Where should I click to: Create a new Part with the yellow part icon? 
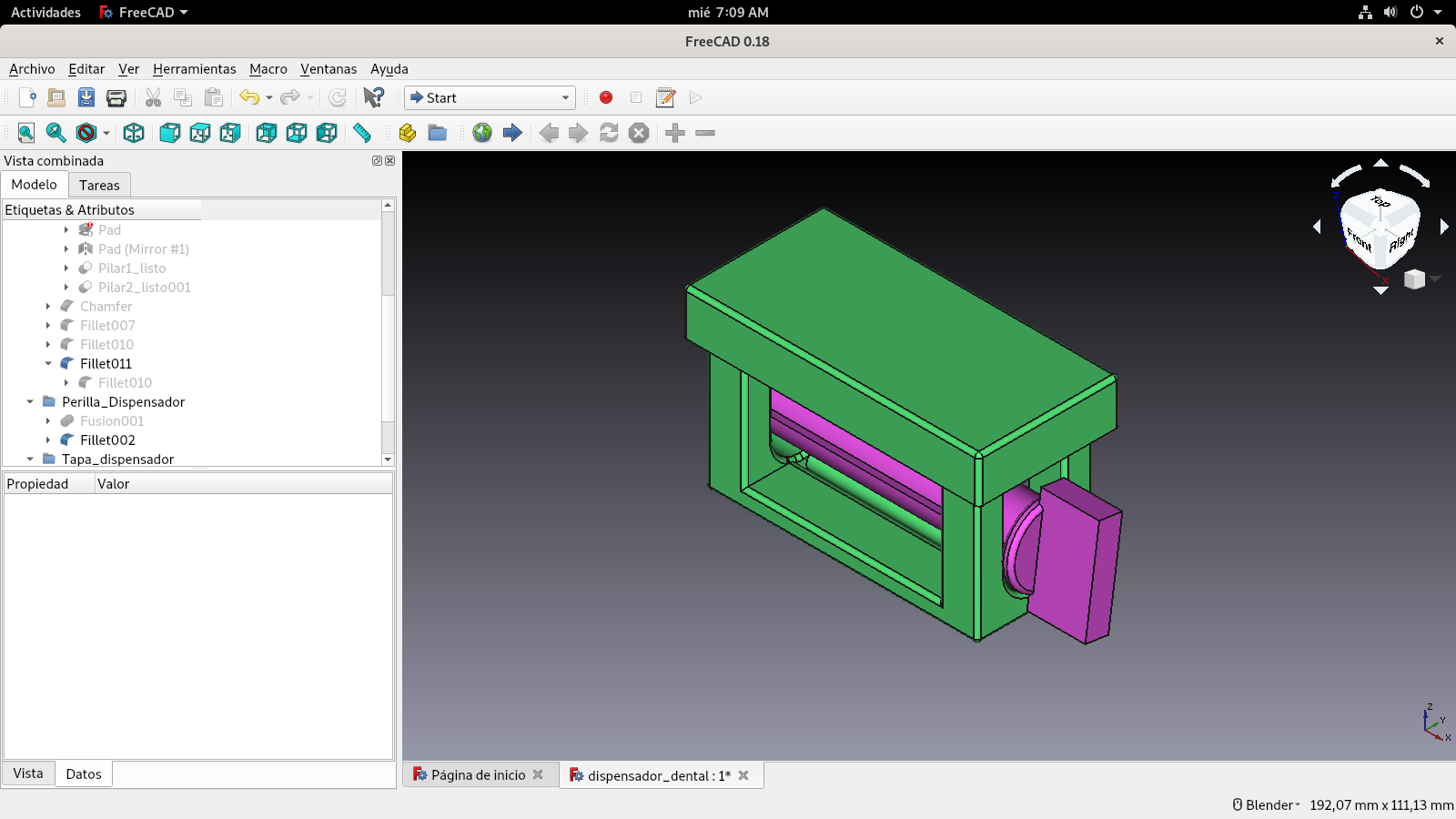[x=406, y=133]
